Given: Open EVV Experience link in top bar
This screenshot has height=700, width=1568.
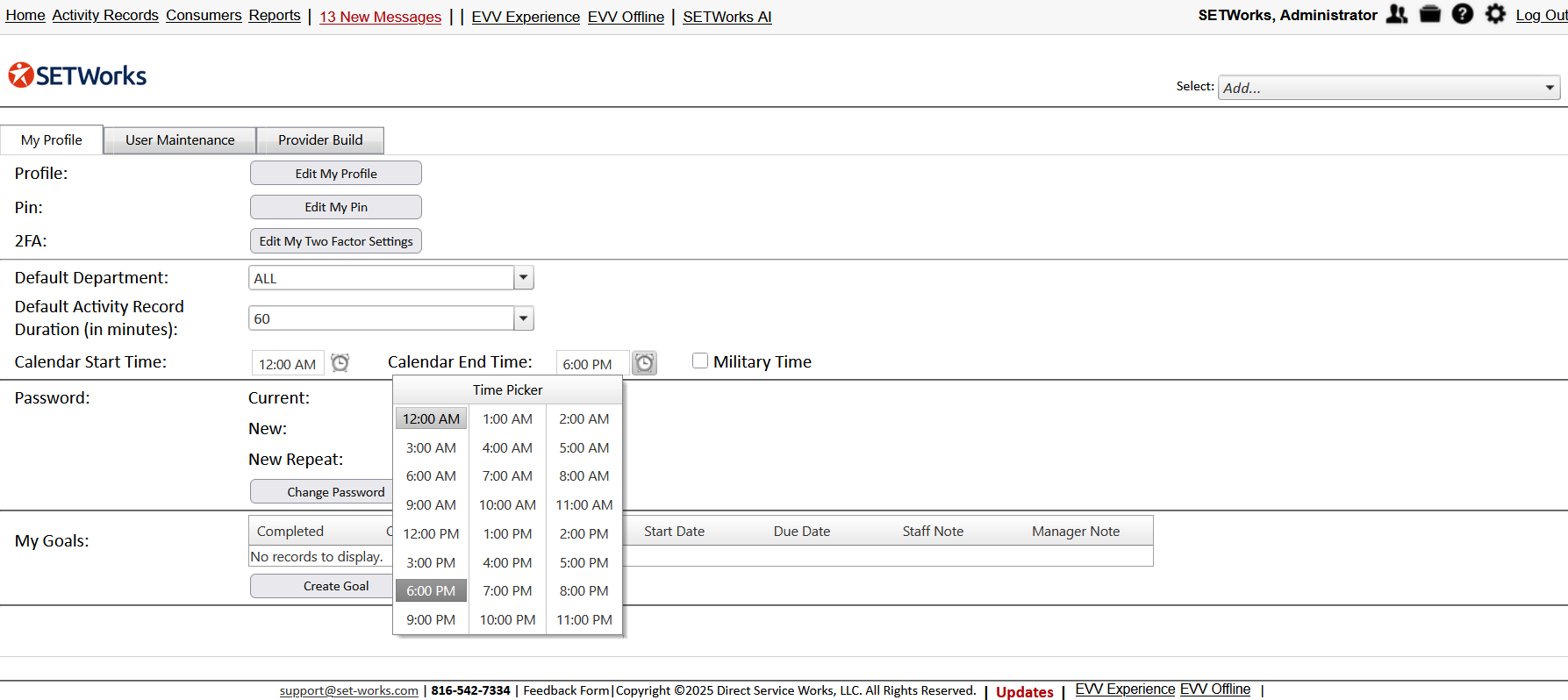Looking at the screenshot, I should [x=526, y=17].
